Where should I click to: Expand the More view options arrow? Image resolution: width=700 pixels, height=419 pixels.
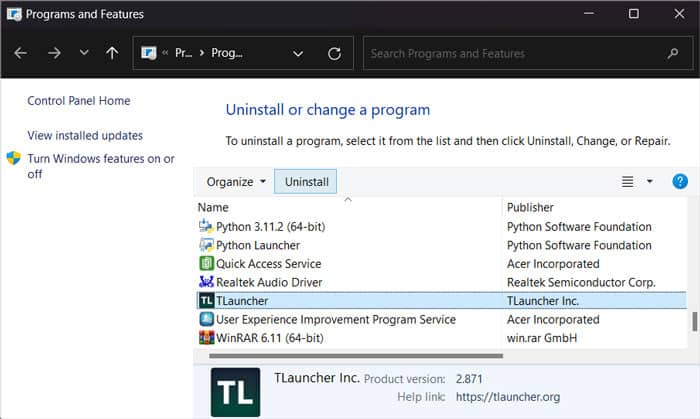tap(650, 181)
